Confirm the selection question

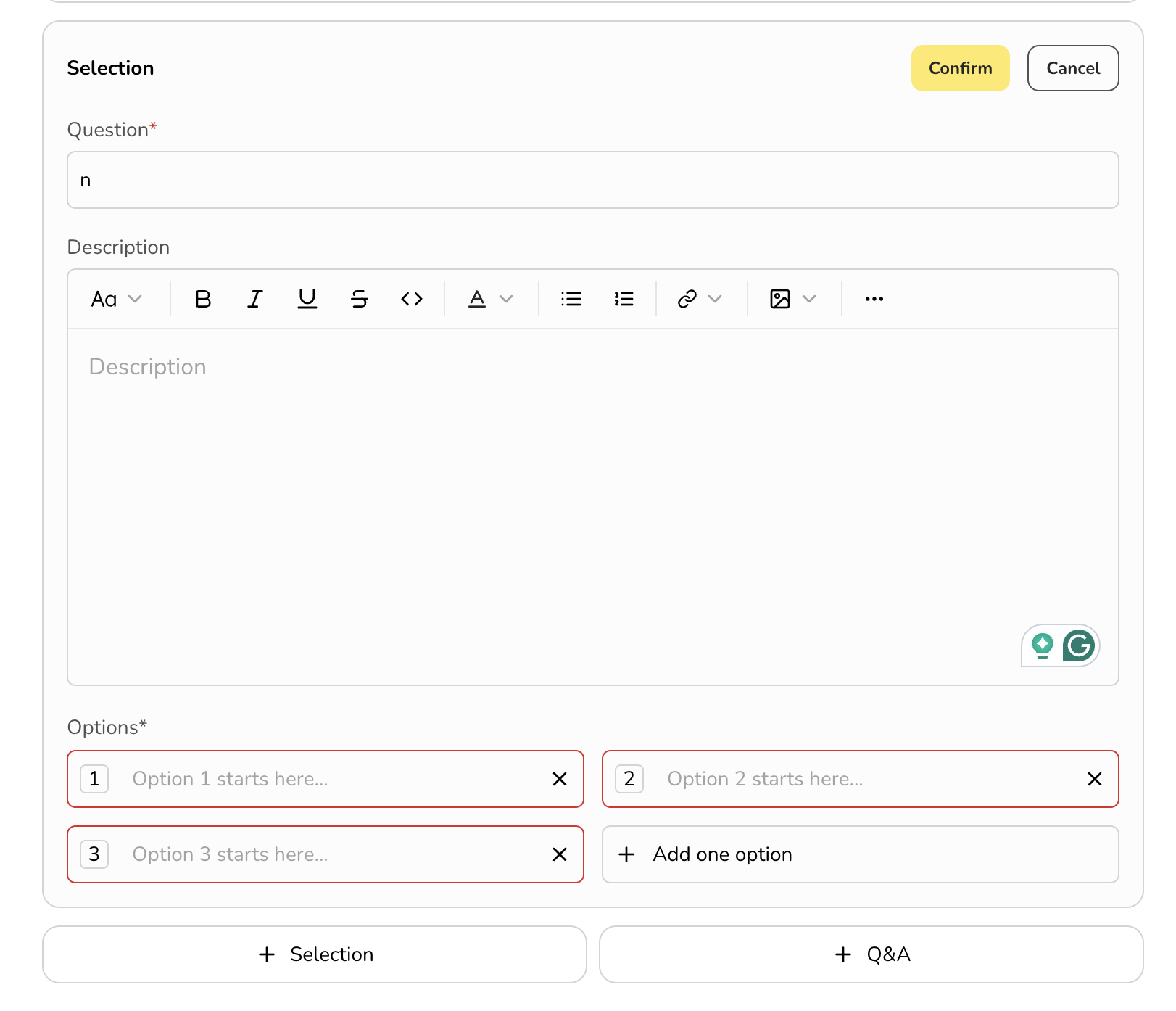point(961,68)
